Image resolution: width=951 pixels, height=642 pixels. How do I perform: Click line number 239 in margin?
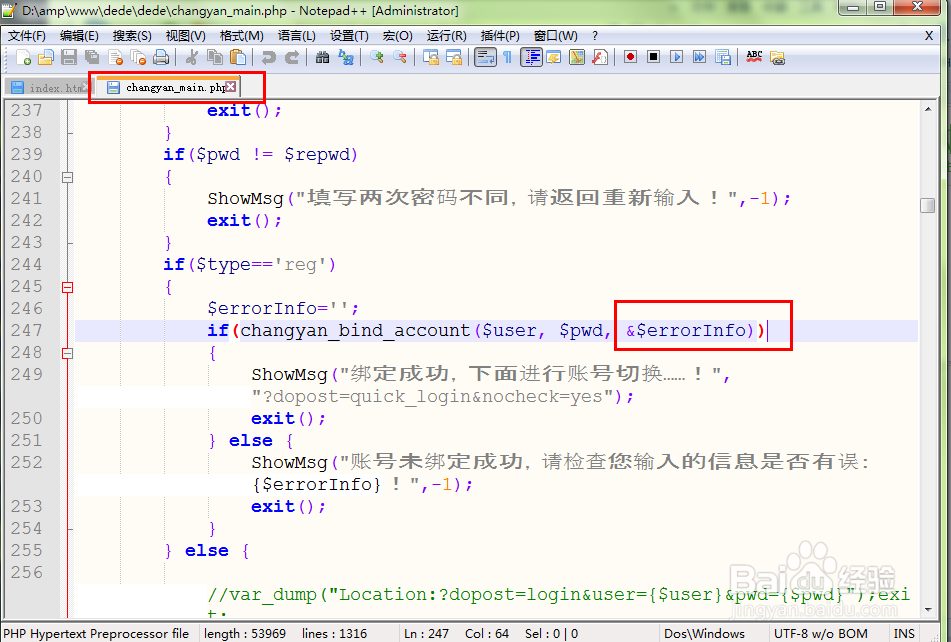pyautogui.click(x=27, y=154)
